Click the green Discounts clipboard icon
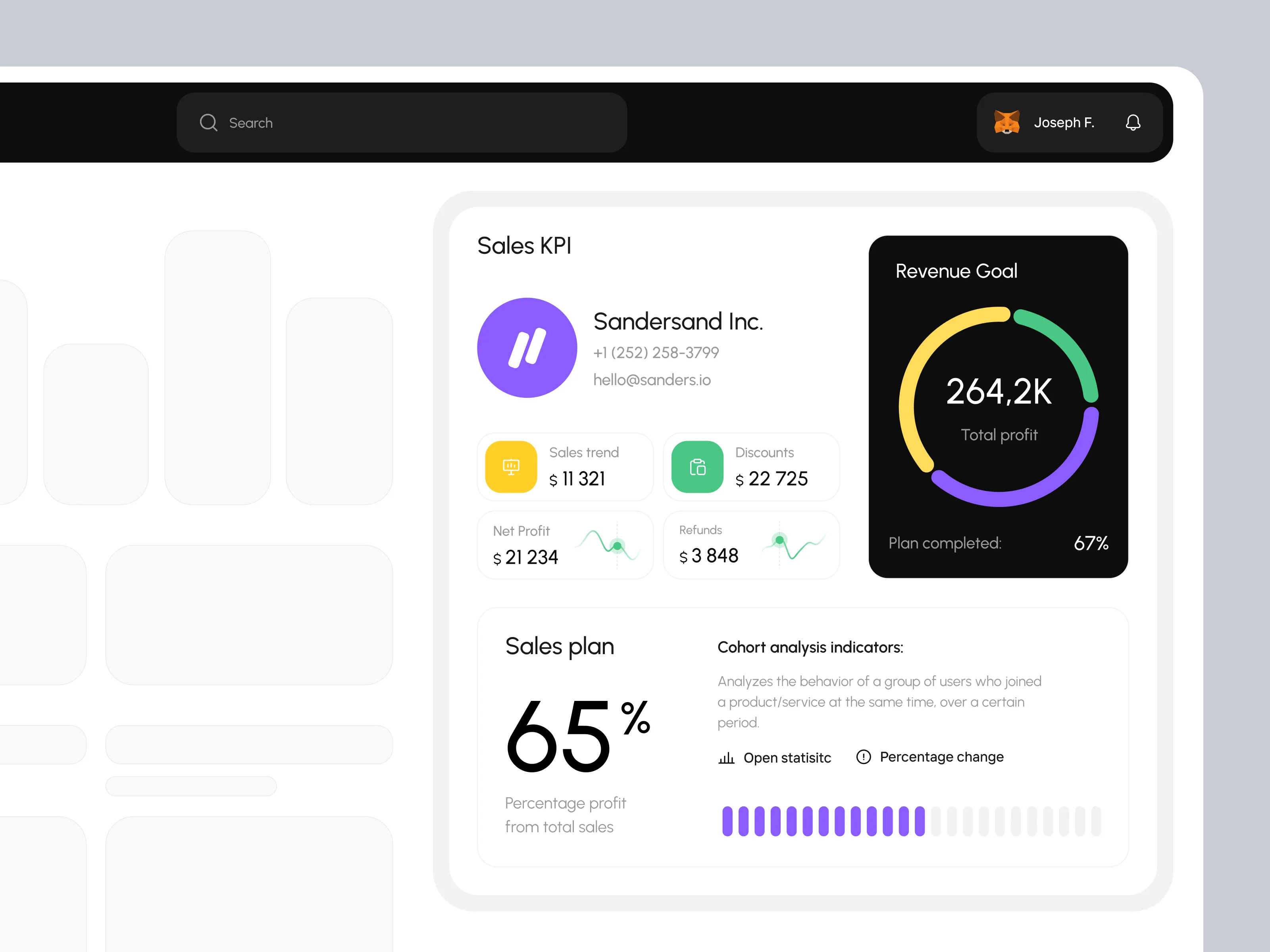Screen dimensions: 1270x952 point(697,466)
